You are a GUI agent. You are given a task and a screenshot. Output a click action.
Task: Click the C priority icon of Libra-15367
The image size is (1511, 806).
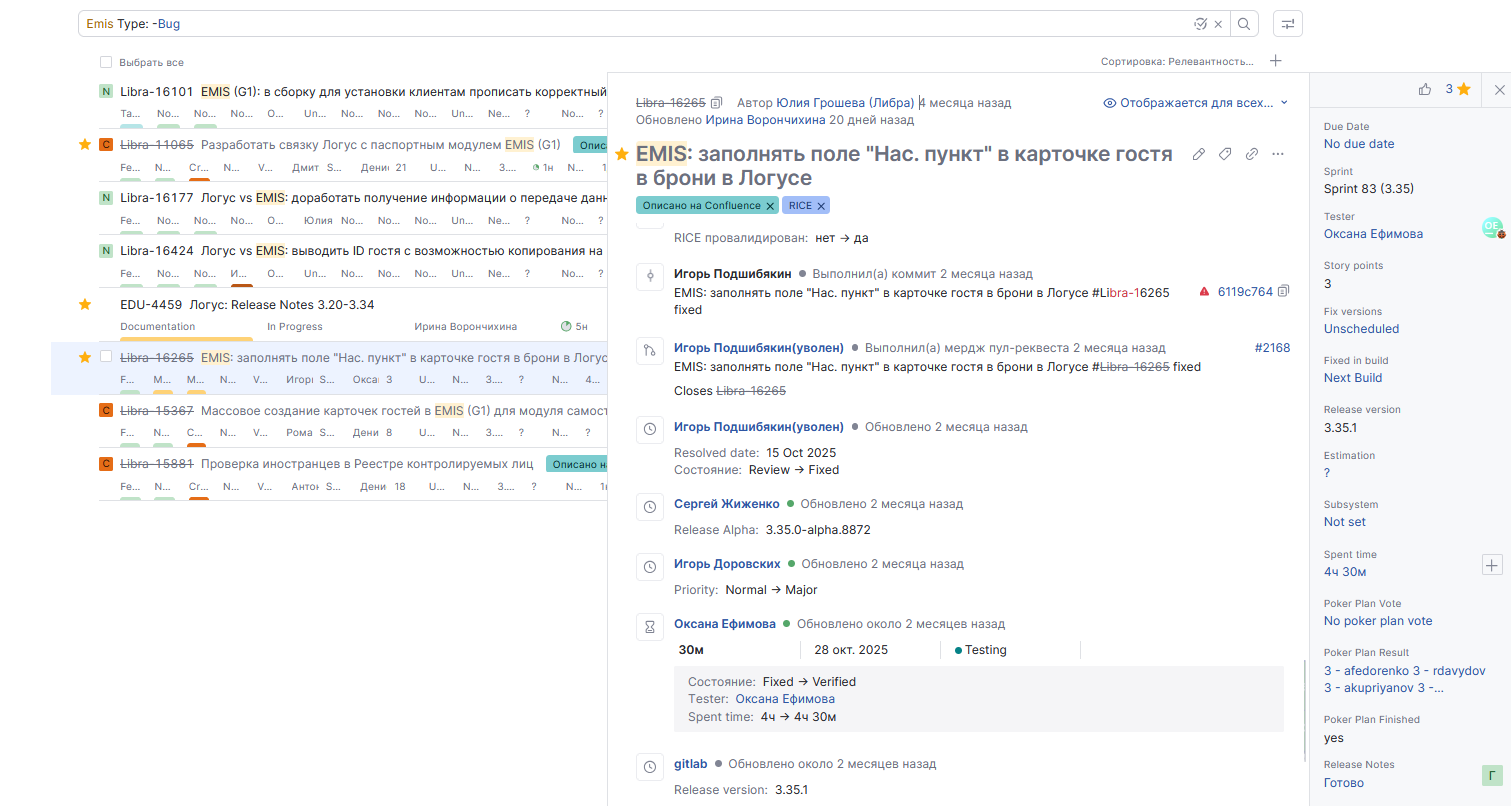click(106, 410)
